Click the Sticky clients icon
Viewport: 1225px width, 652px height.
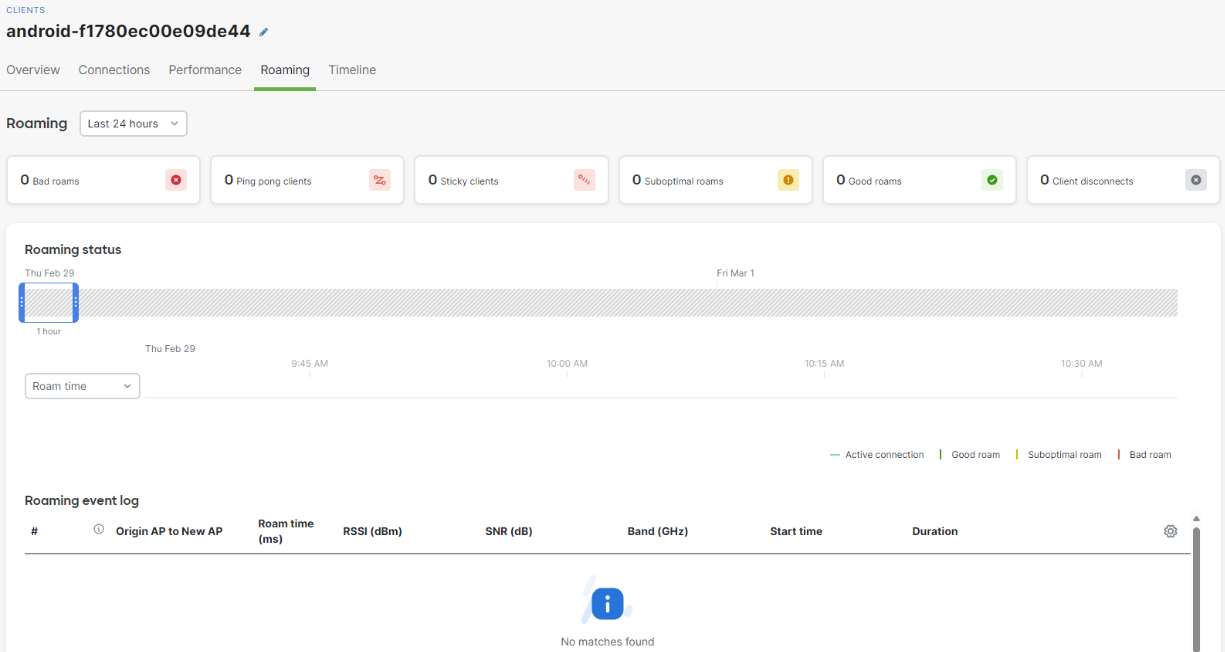click(x=583, y=180)
